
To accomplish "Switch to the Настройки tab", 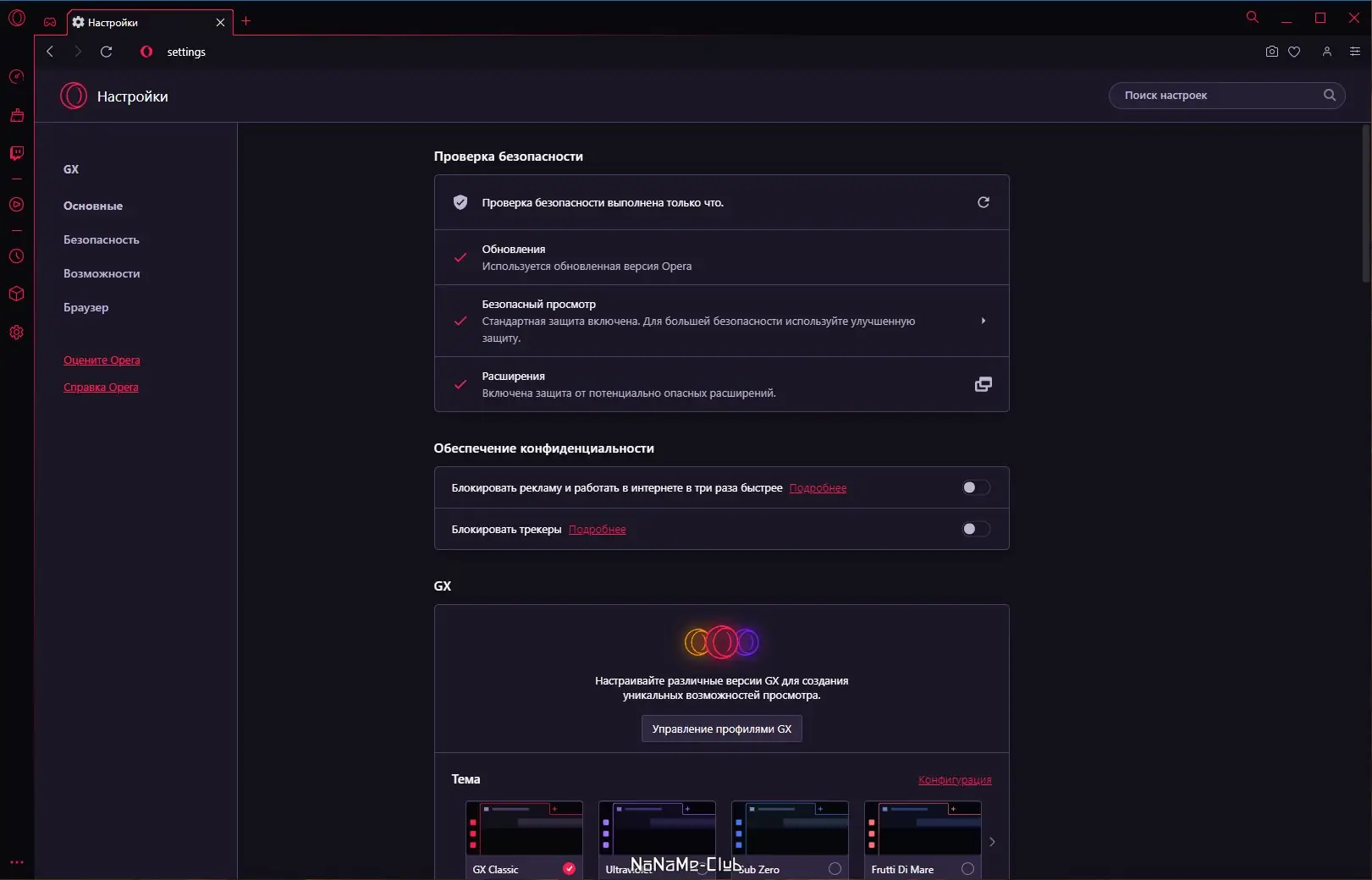I will pos(150,22).
